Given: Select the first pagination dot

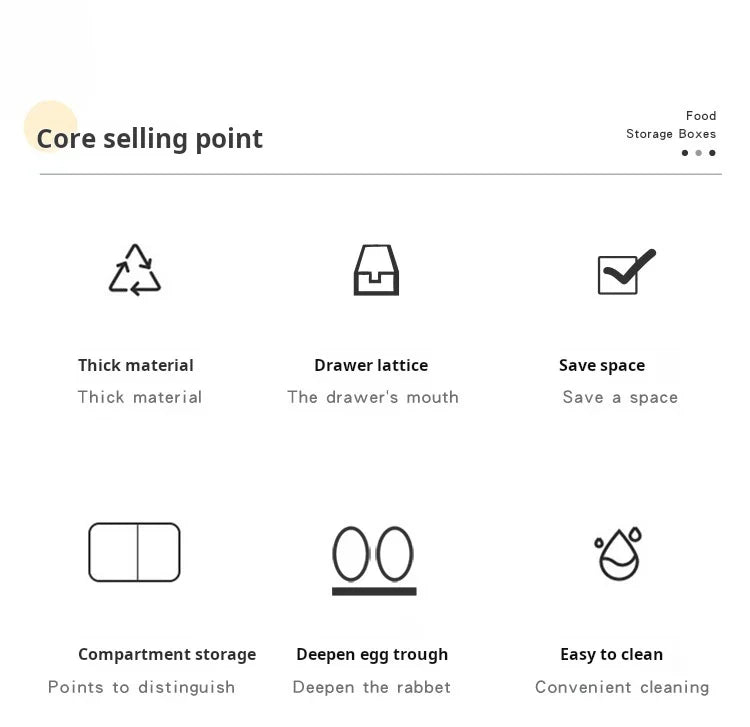Looking at the screenshot, I should pos(685,153).
